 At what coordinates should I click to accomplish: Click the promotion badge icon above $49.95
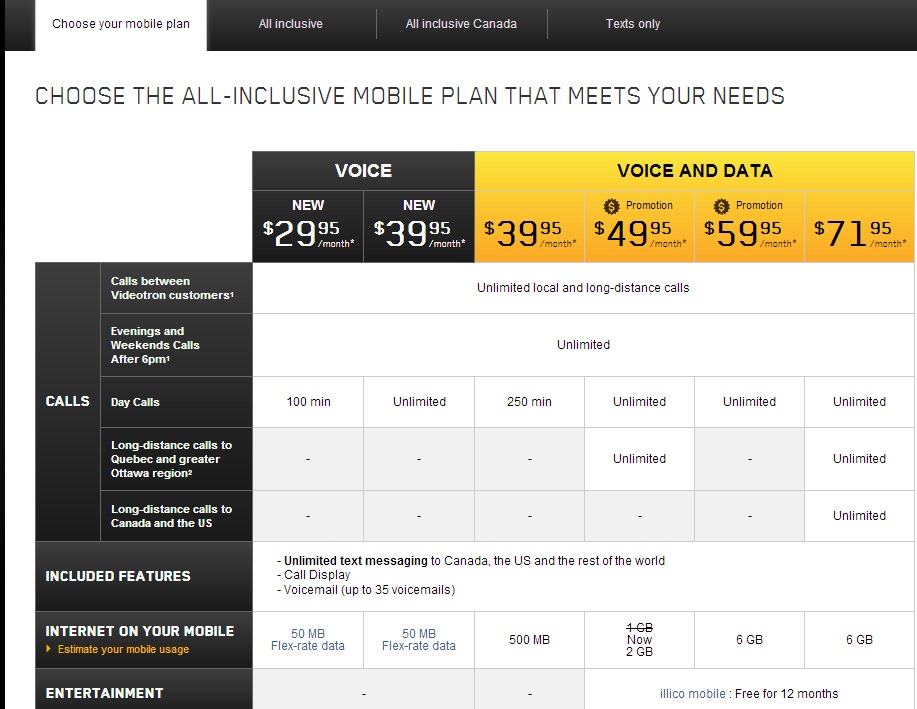tap(611, 206)
